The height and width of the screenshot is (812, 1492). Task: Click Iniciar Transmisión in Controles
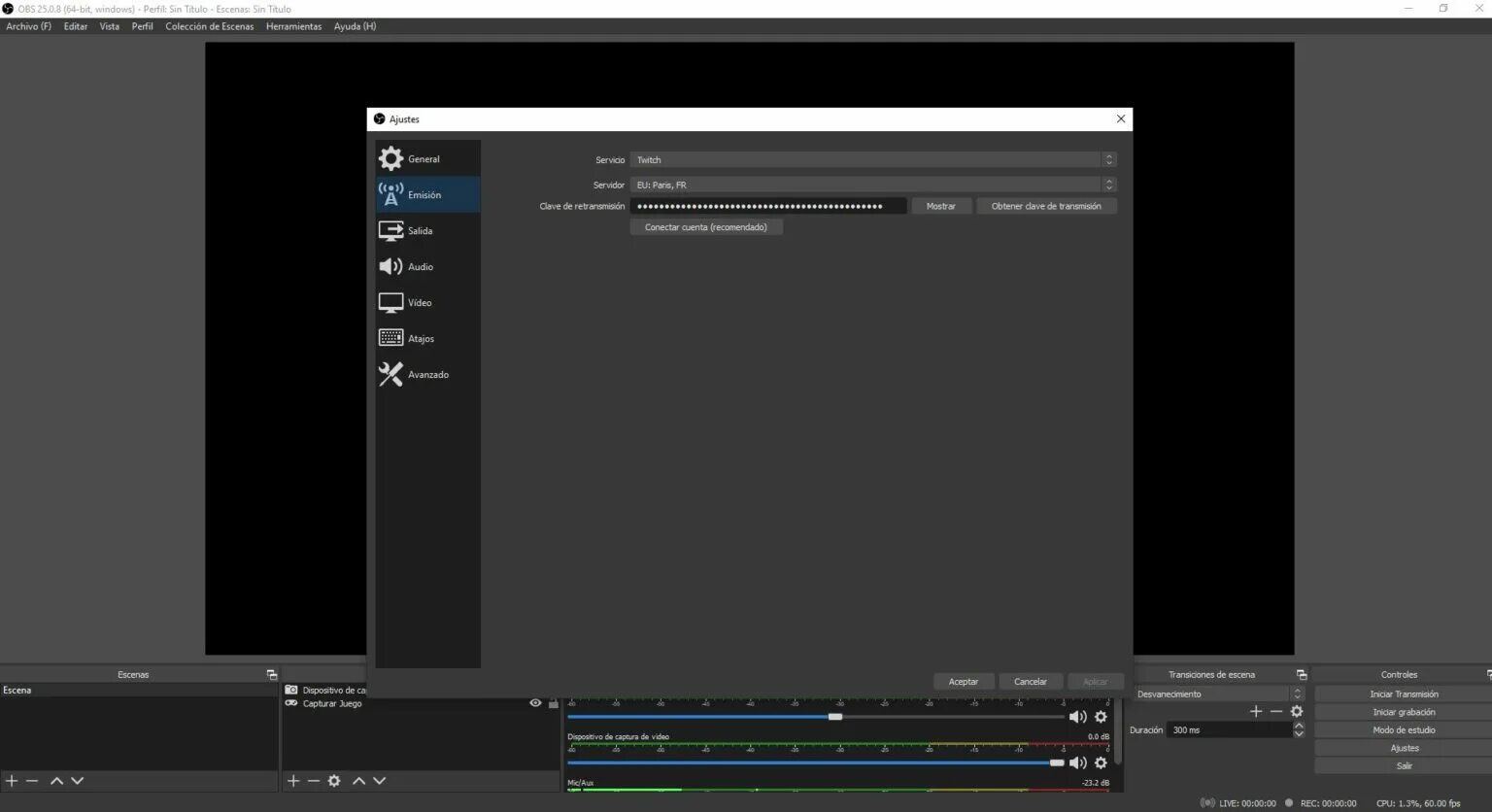1404,694
